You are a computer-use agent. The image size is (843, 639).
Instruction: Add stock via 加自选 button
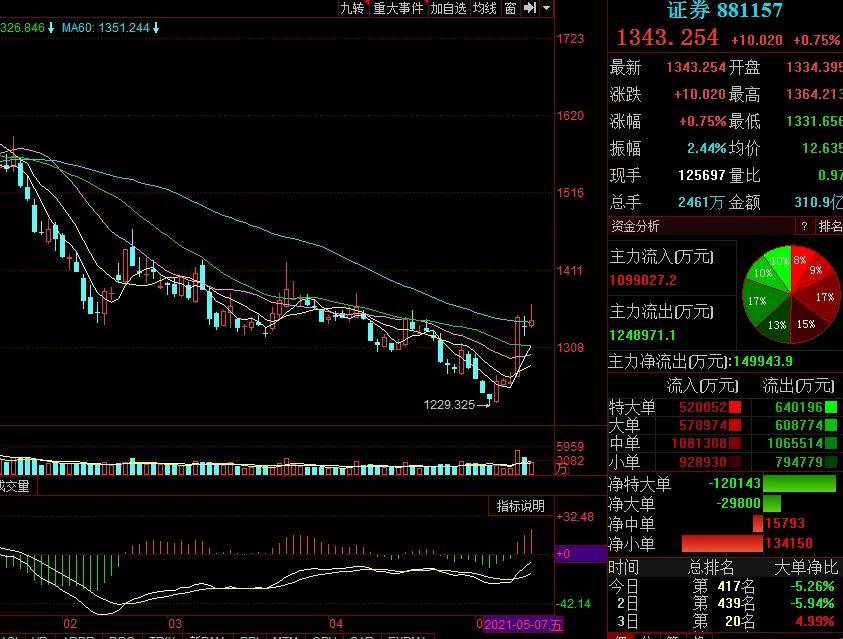[x=448, y=8]
